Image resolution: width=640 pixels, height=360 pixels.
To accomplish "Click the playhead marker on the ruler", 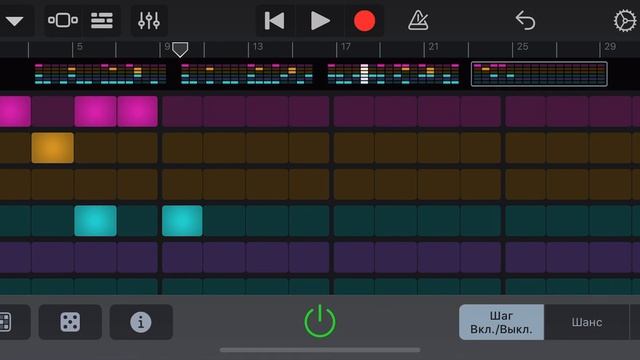I will point(180,49).
